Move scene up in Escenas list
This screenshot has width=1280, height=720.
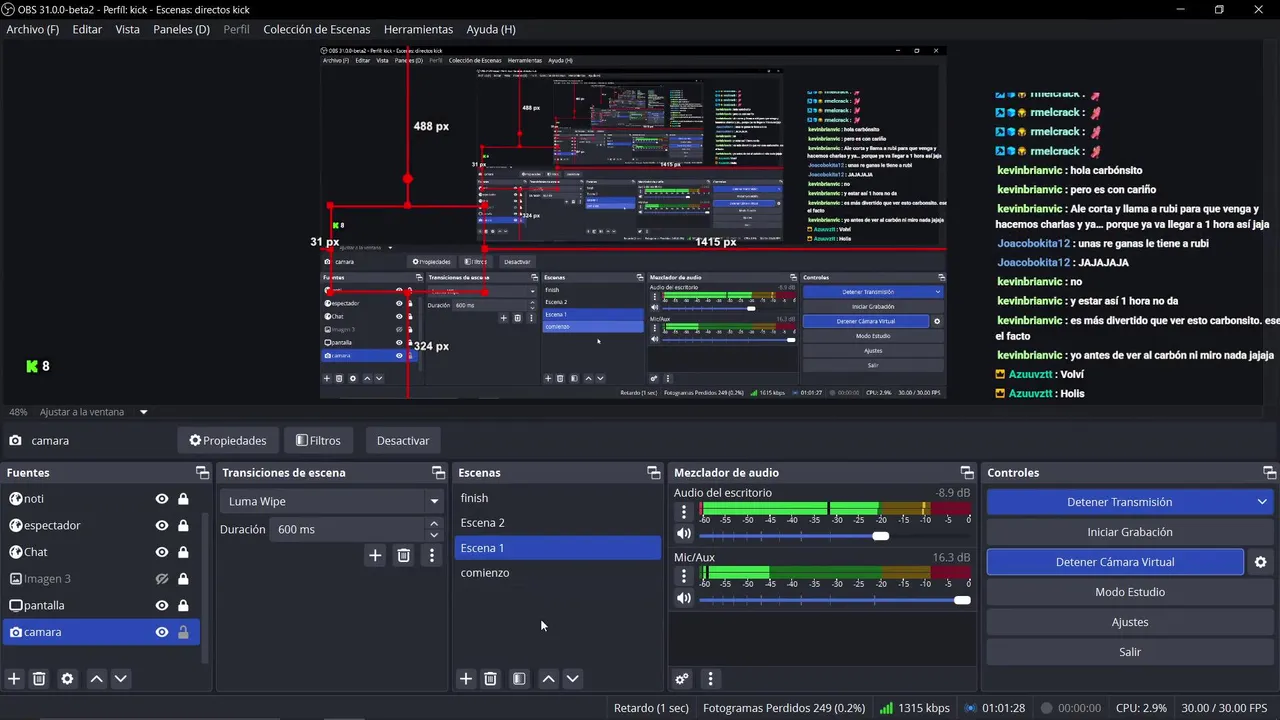pos(548,679)
